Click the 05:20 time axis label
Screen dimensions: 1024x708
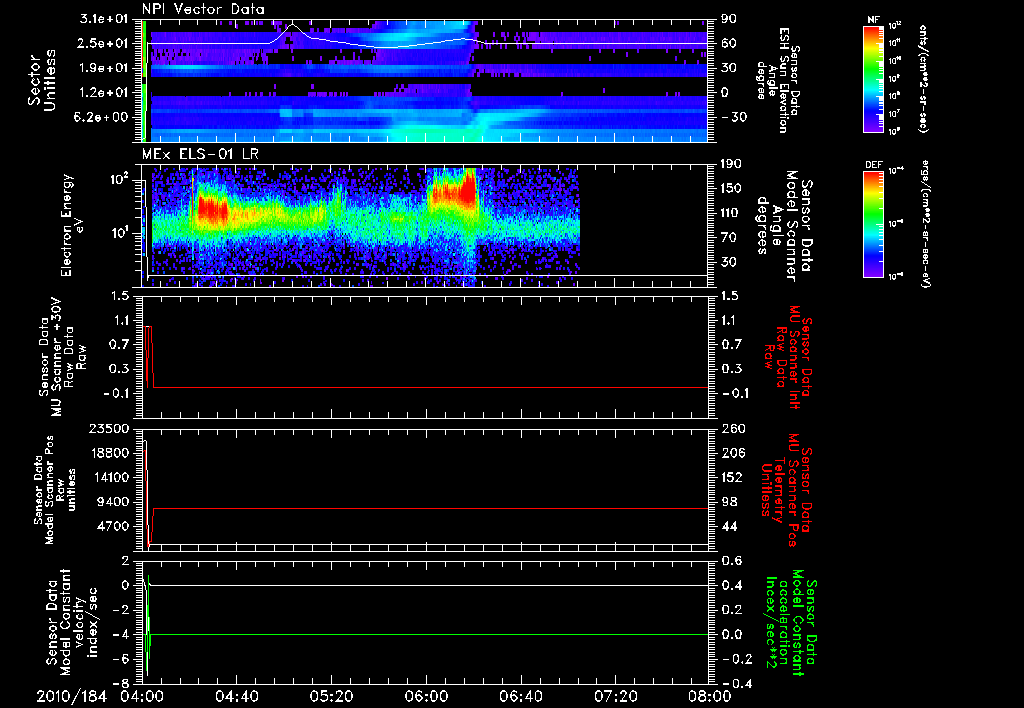(331, 696)
